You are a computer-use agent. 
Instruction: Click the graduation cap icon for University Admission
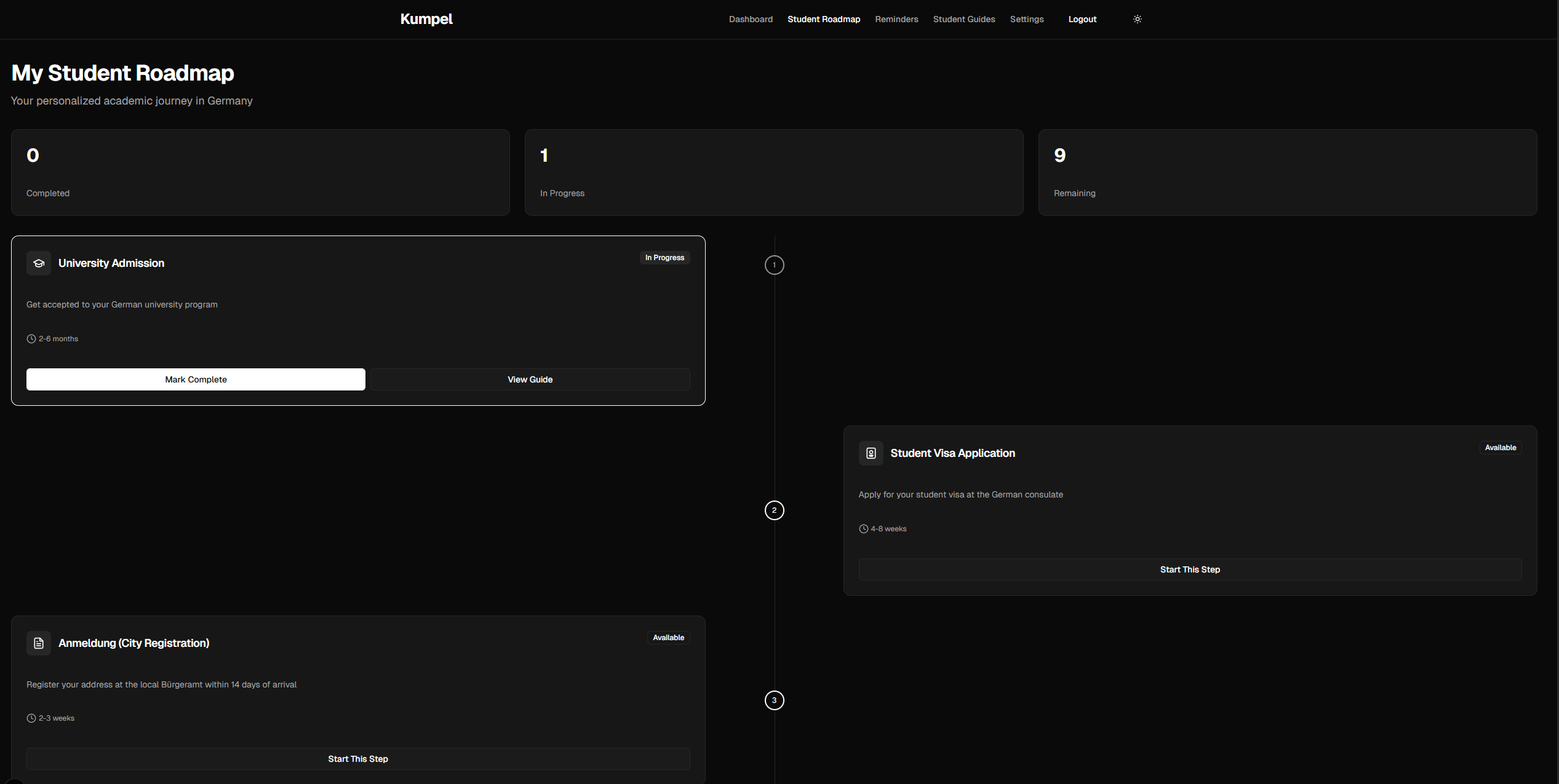coord(39,263)
